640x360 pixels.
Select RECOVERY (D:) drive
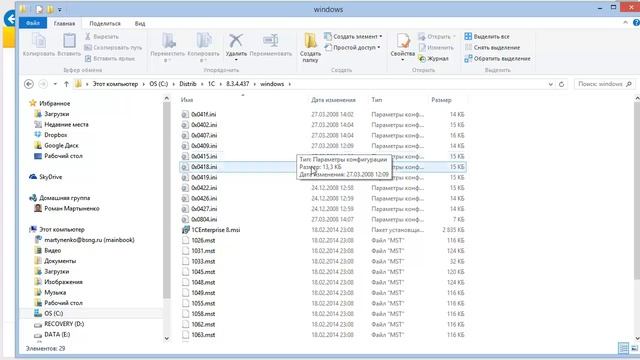pos(63,324)
